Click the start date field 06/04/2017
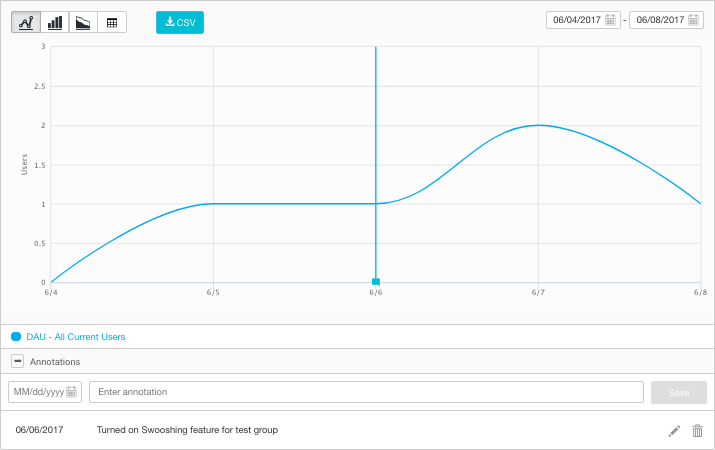Image resolution: width=715 pixels, height=450 pixels. (x=575, y=20)
